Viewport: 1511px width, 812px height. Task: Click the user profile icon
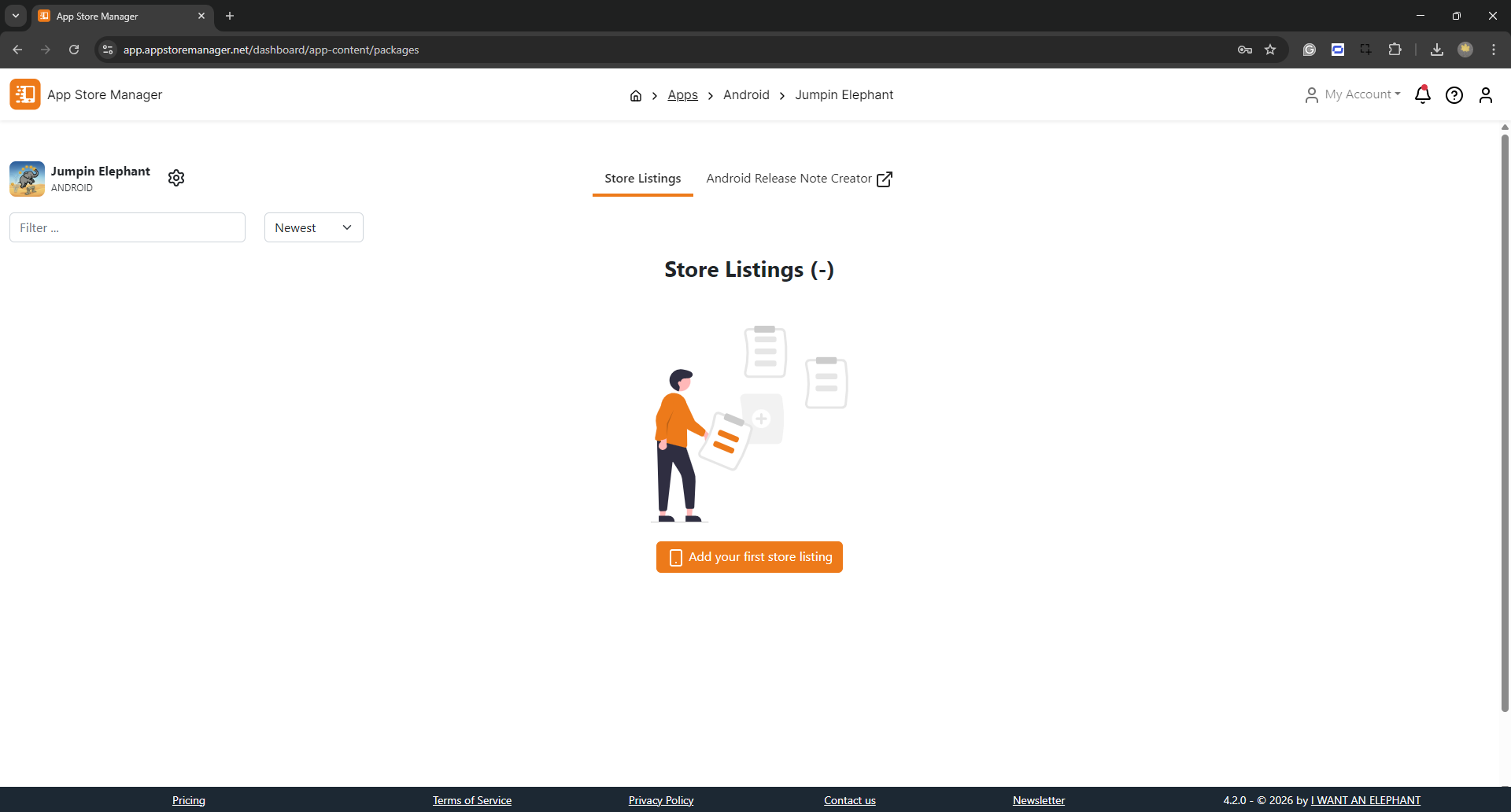click(x=1485, y=95)
